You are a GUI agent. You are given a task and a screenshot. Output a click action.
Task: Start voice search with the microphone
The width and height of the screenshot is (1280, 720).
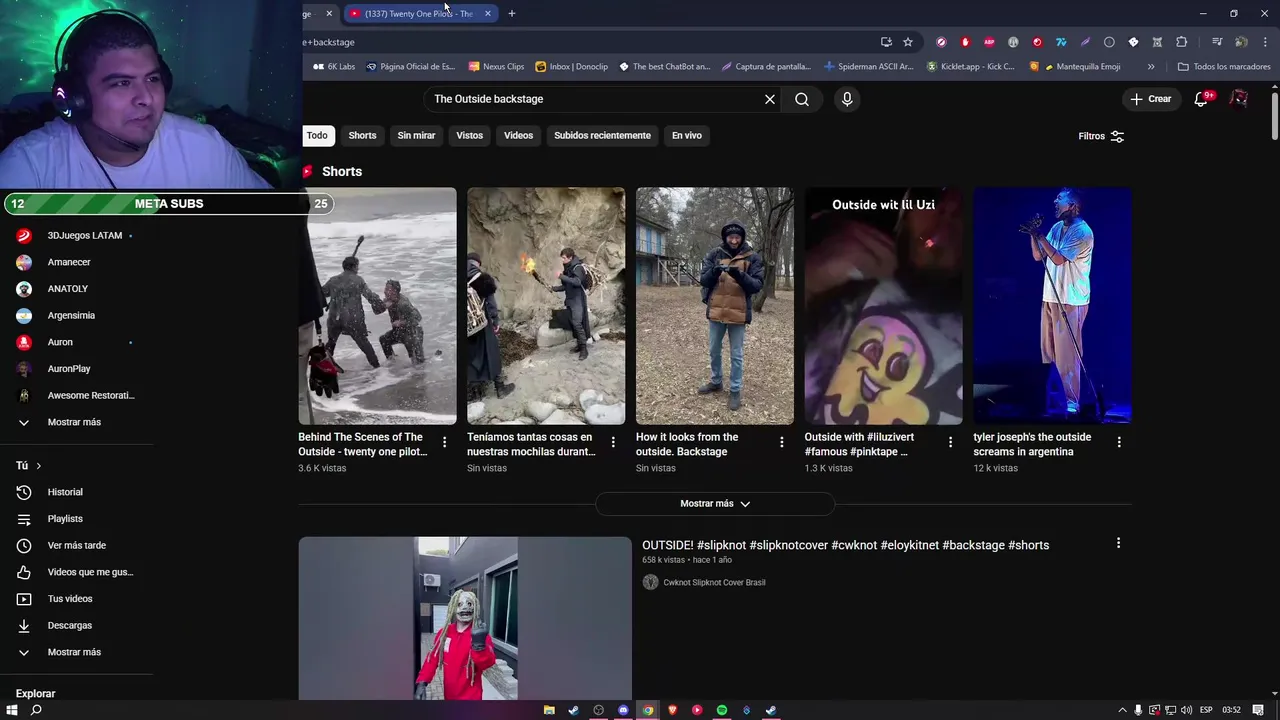[847, 99]
